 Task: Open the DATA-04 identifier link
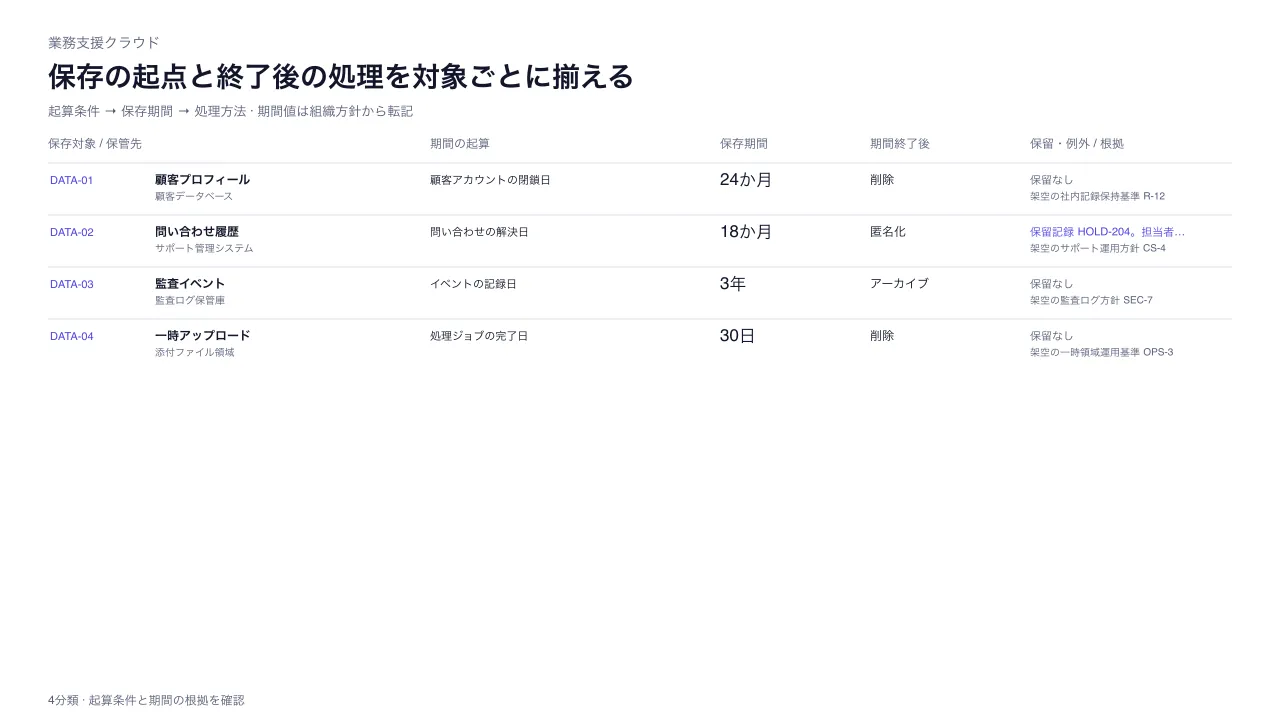[x=72, y=336]
